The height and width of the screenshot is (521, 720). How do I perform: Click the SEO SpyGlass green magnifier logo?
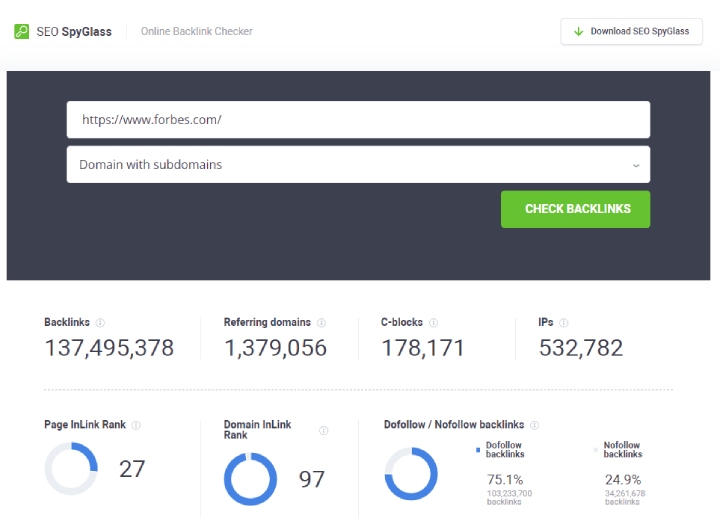(x=21, y=31)
